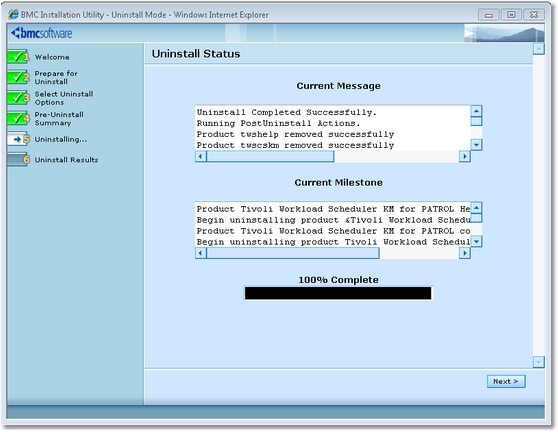Close the BMC Installation Utility window

534,15
